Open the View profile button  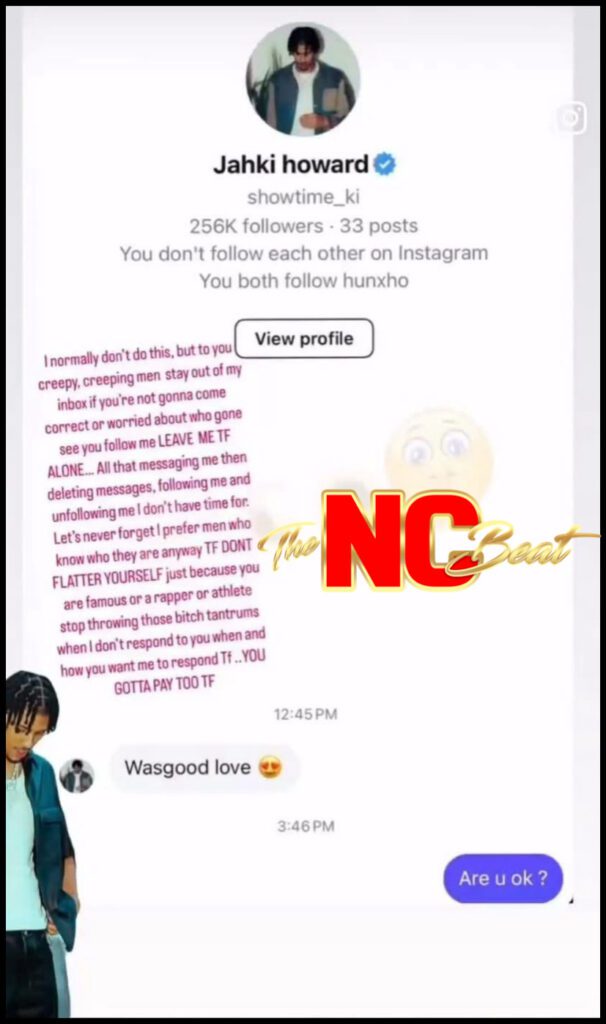pyautogui.click(x=304, y=338)
